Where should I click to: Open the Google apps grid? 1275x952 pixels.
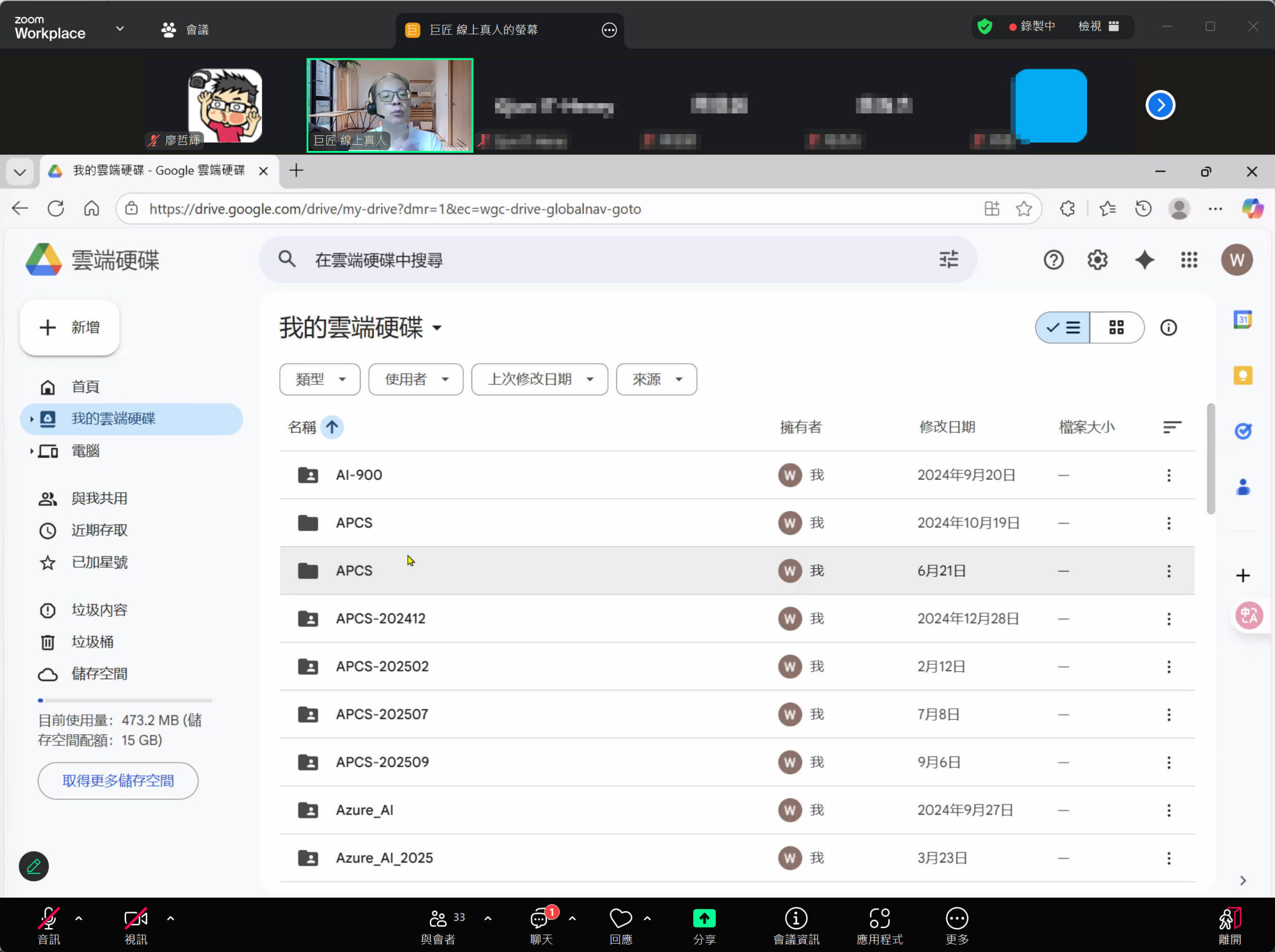1189,260
